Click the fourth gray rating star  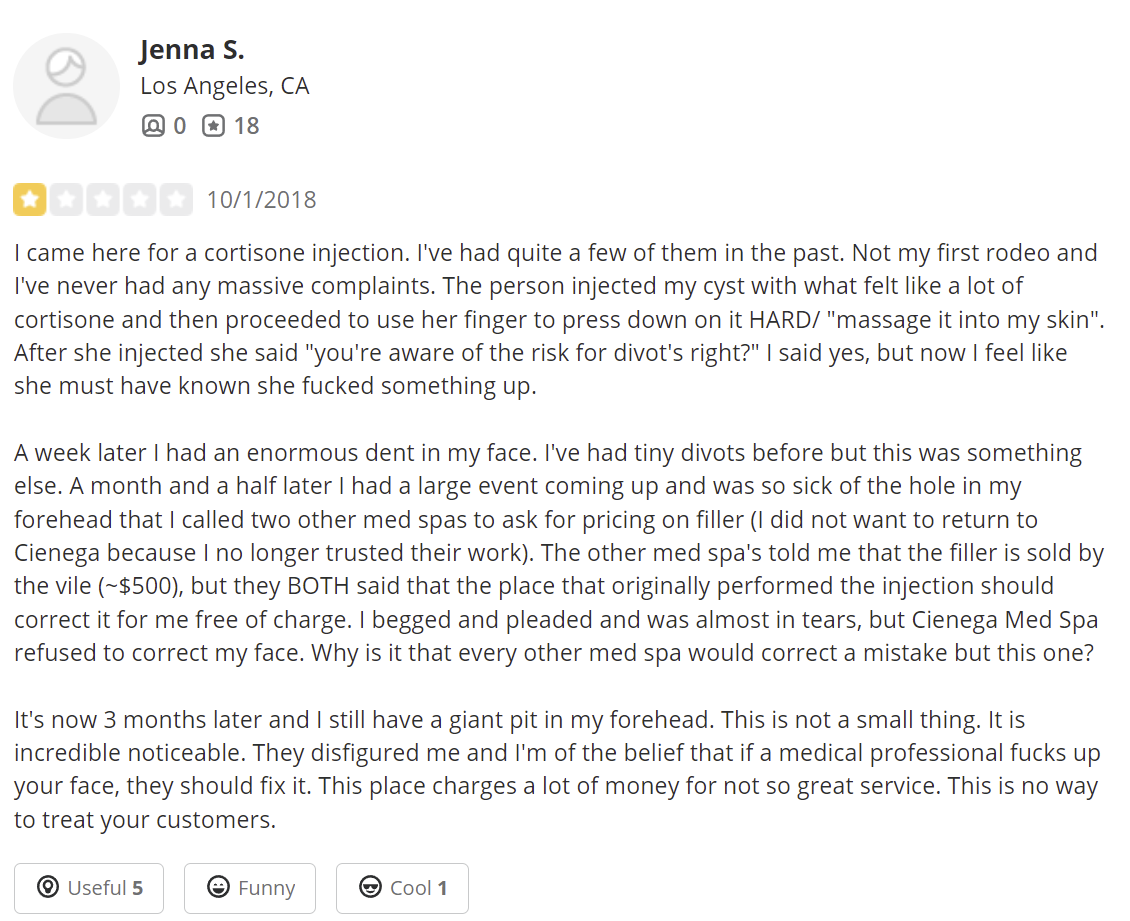(140, 200)
